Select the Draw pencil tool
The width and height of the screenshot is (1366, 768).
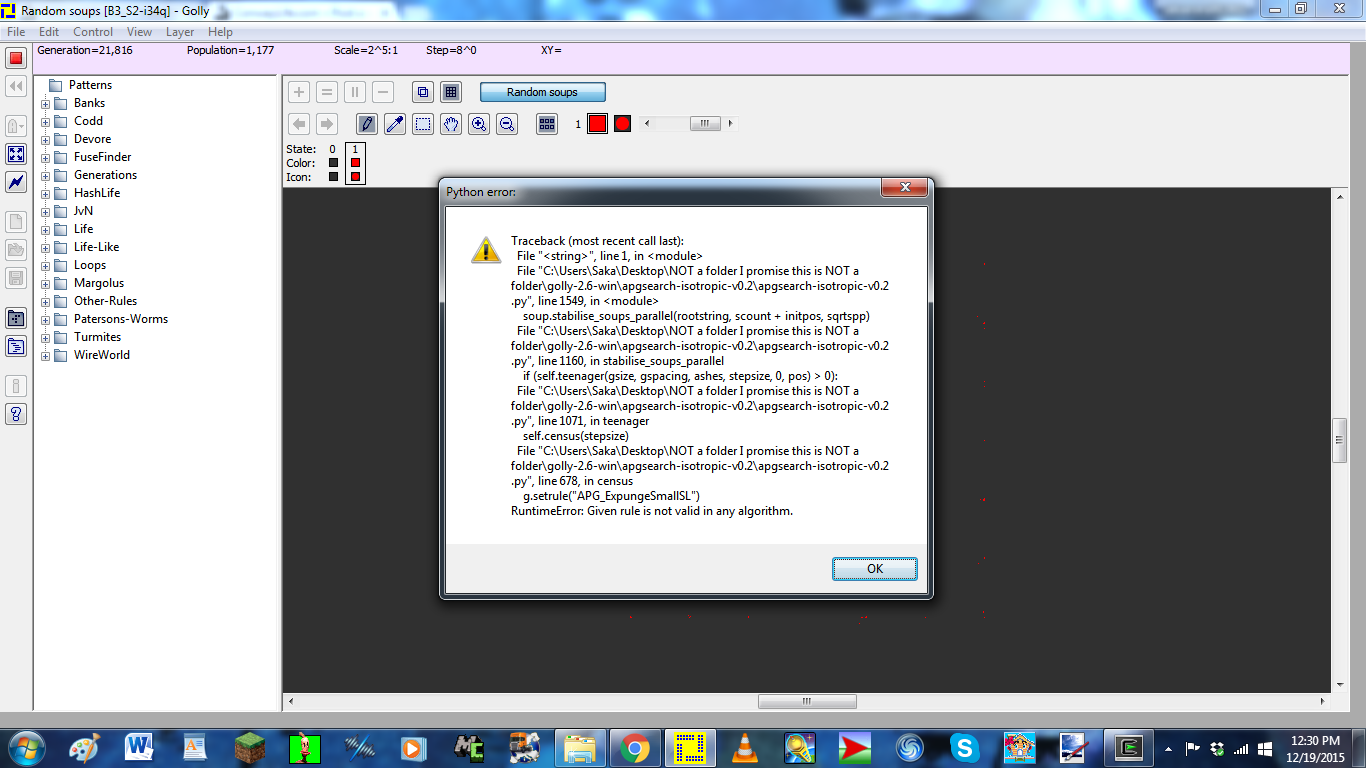[367, 124]
